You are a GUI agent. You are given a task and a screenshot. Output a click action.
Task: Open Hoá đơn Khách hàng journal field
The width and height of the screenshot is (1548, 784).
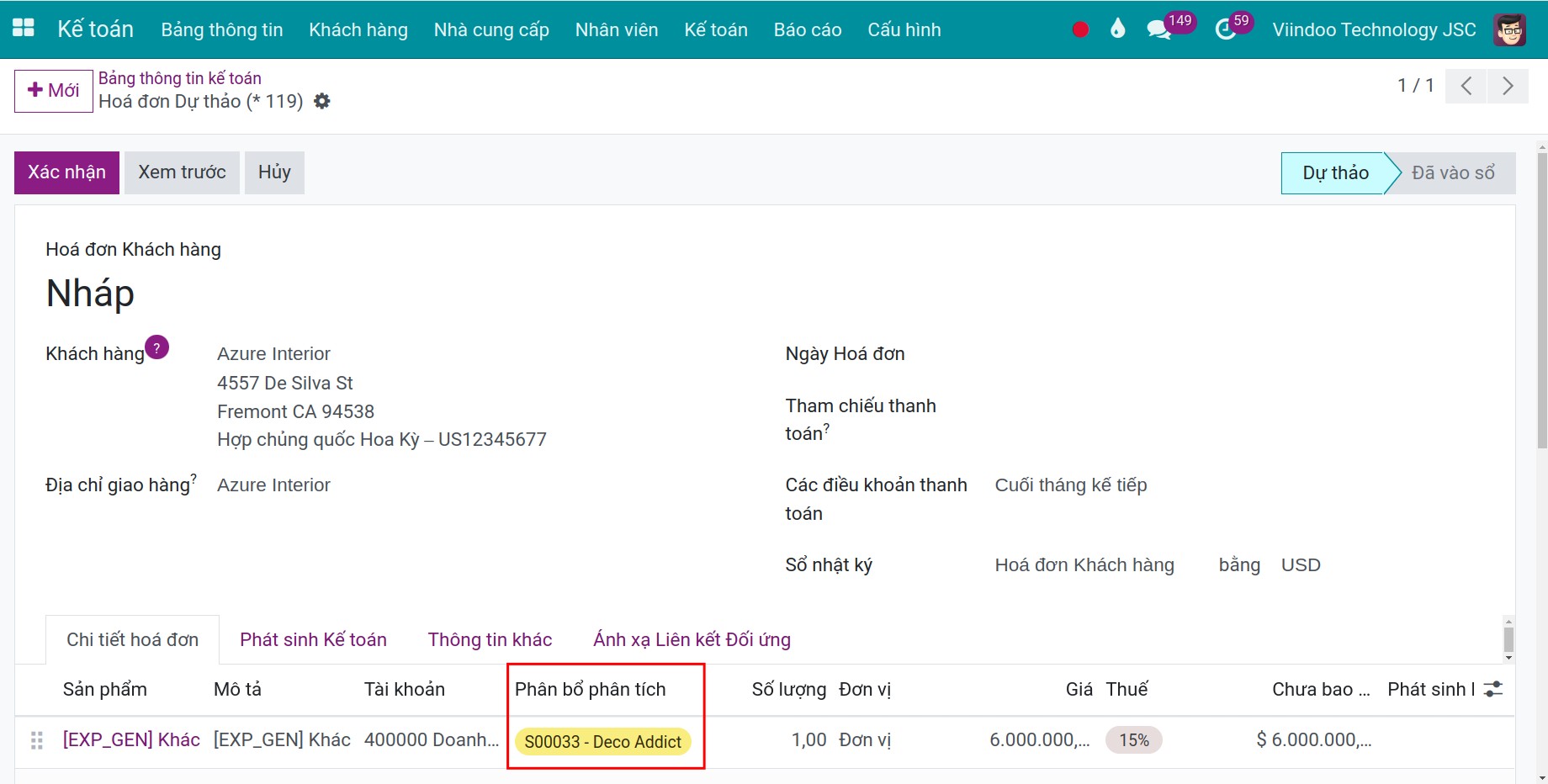(1084, 565)
